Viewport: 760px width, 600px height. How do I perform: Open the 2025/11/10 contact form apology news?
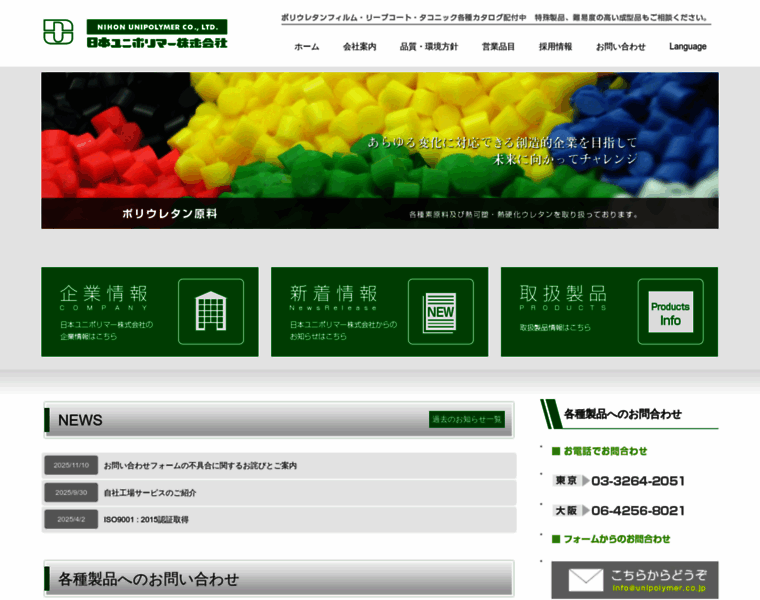pos(200,465)
